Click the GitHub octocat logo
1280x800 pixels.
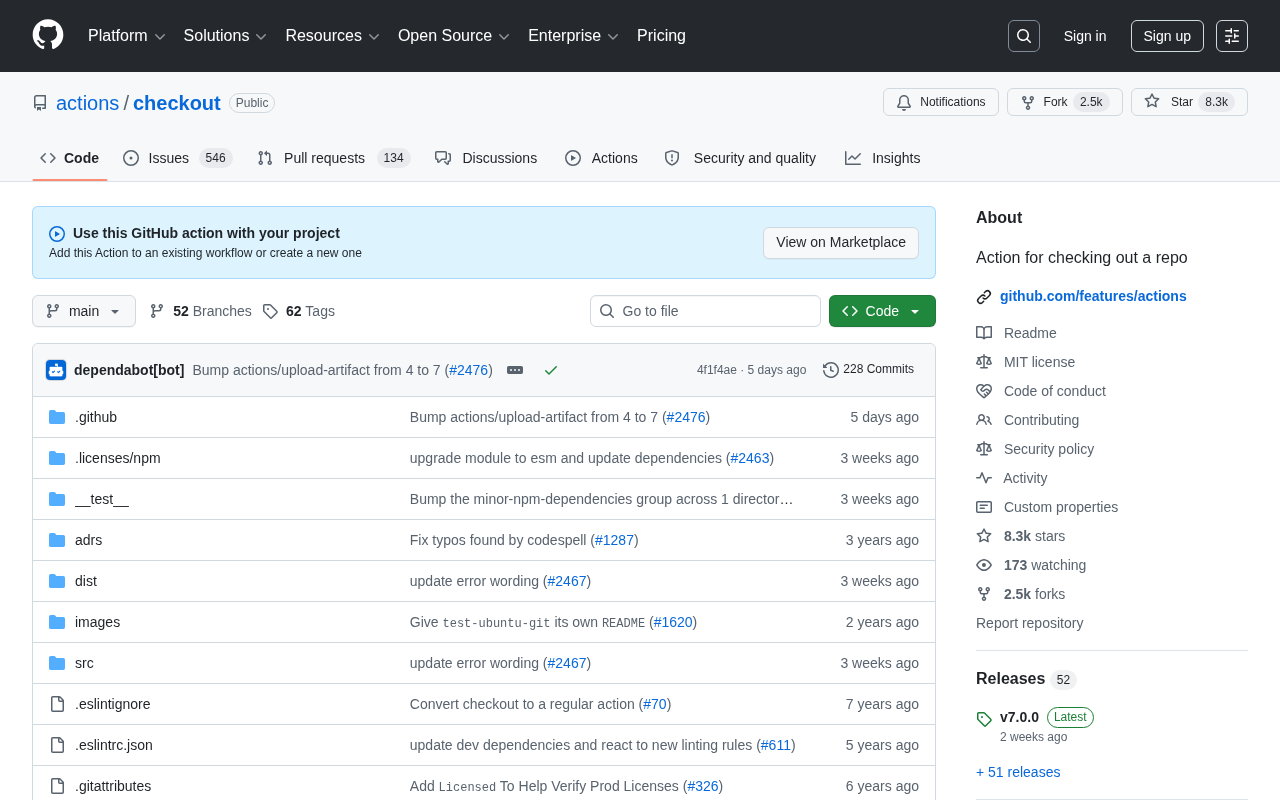tap(48, 35)
